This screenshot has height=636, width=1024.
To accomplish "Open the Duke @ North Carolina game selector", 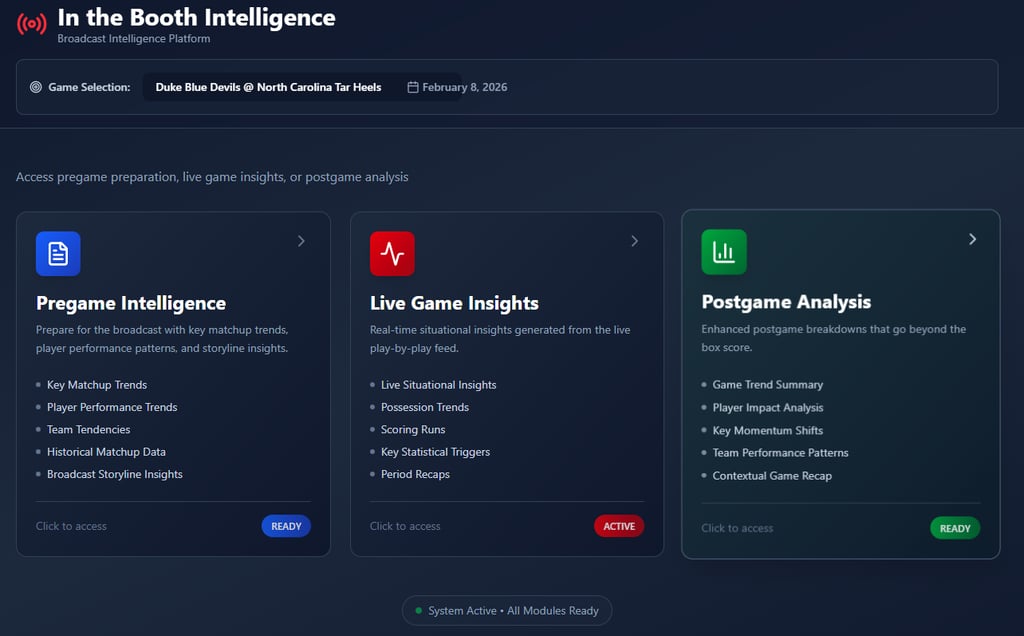I will [x=268, y=87].
